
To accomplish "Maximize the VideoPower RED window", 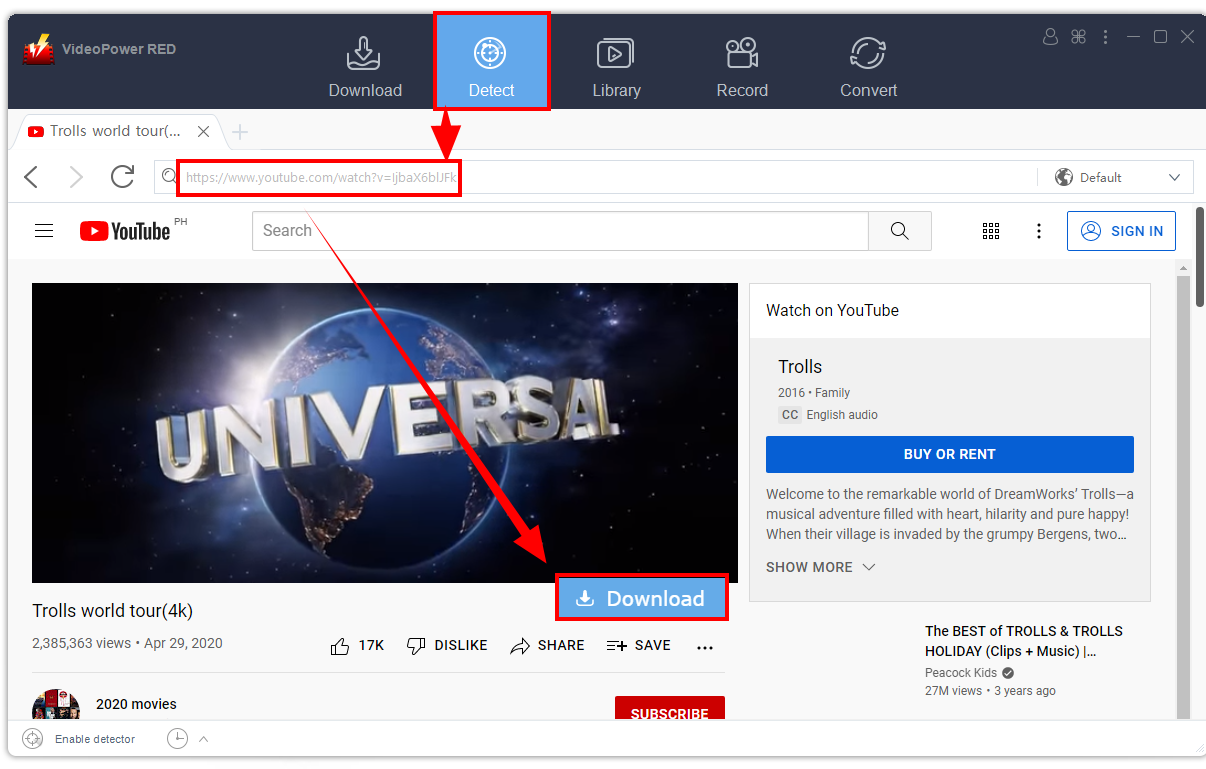I will [1160, 37].
